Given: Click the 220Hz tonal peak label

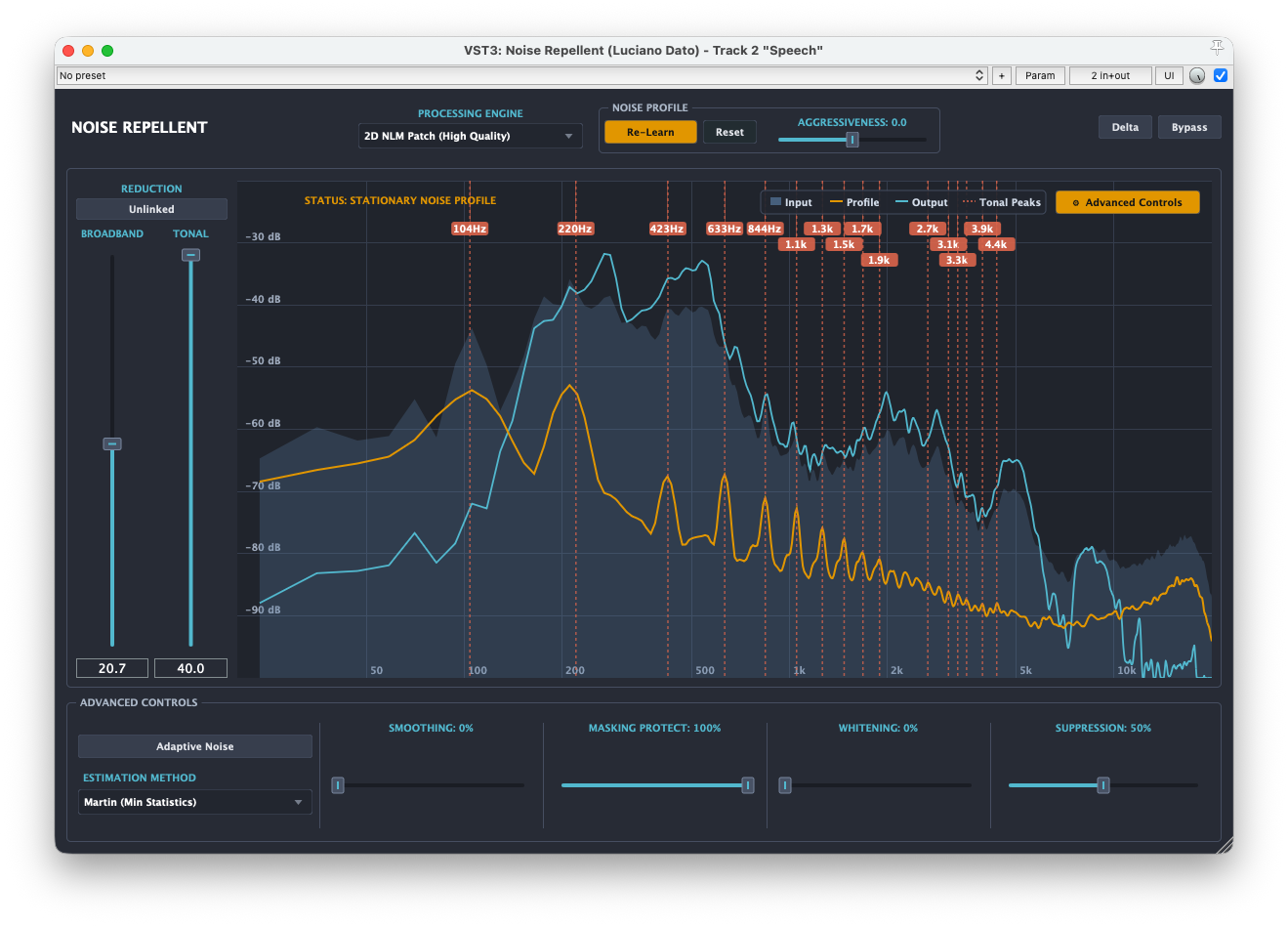Looking at the screenshot, I should (575, 229).
